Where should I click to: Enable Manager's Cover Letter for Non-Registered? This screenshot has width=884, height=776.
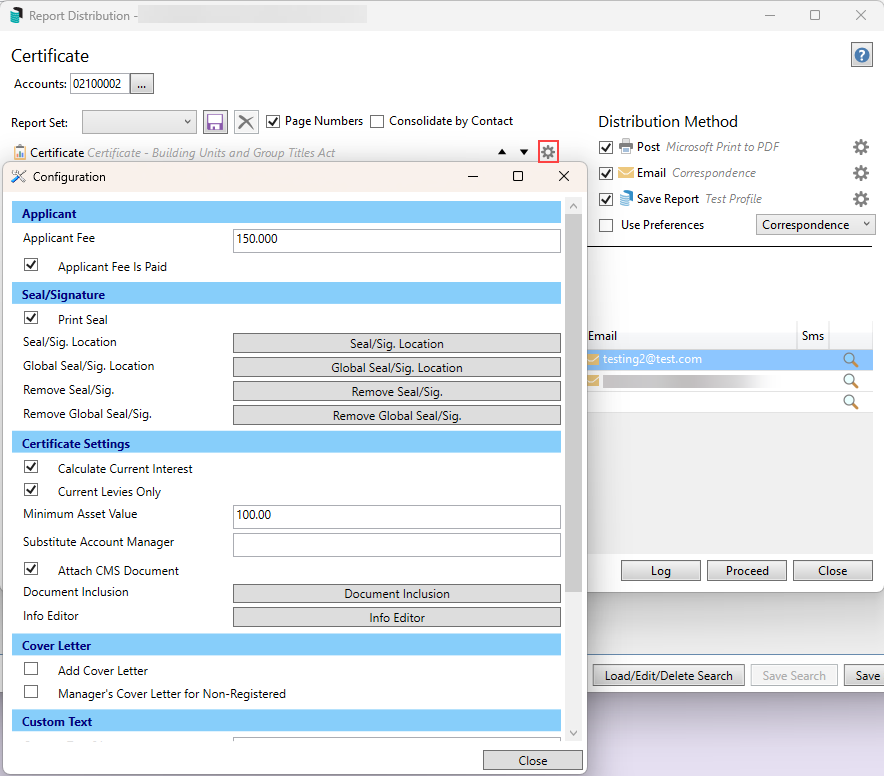(x=31, y=691)
